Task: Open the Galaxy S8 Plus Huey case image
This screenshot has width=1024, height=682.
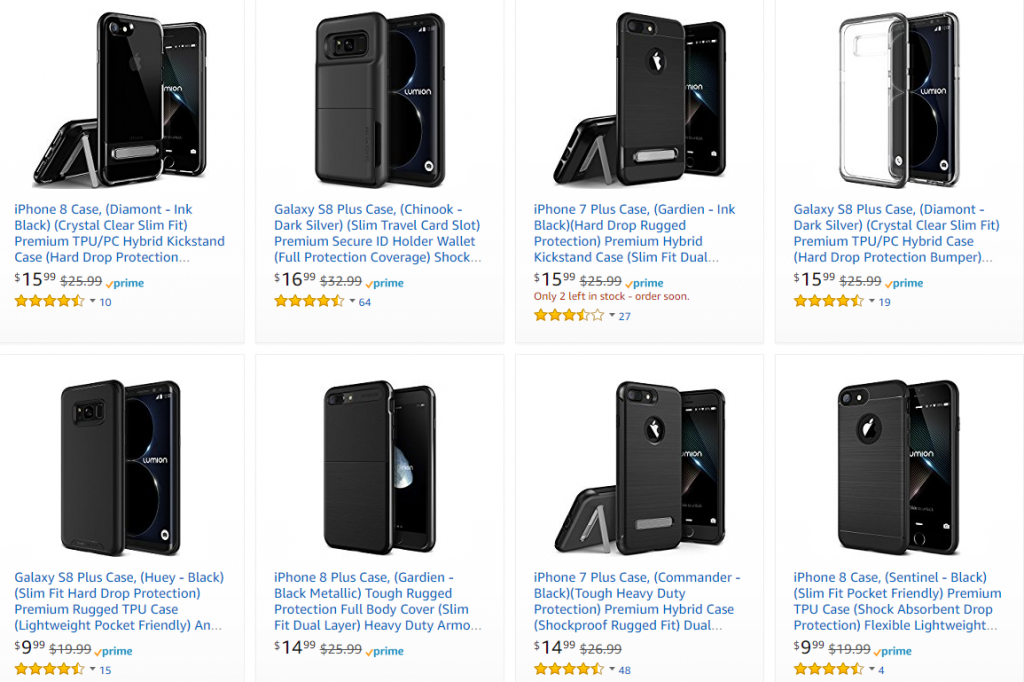Action: pyautogui.click(x=120, y=467)
